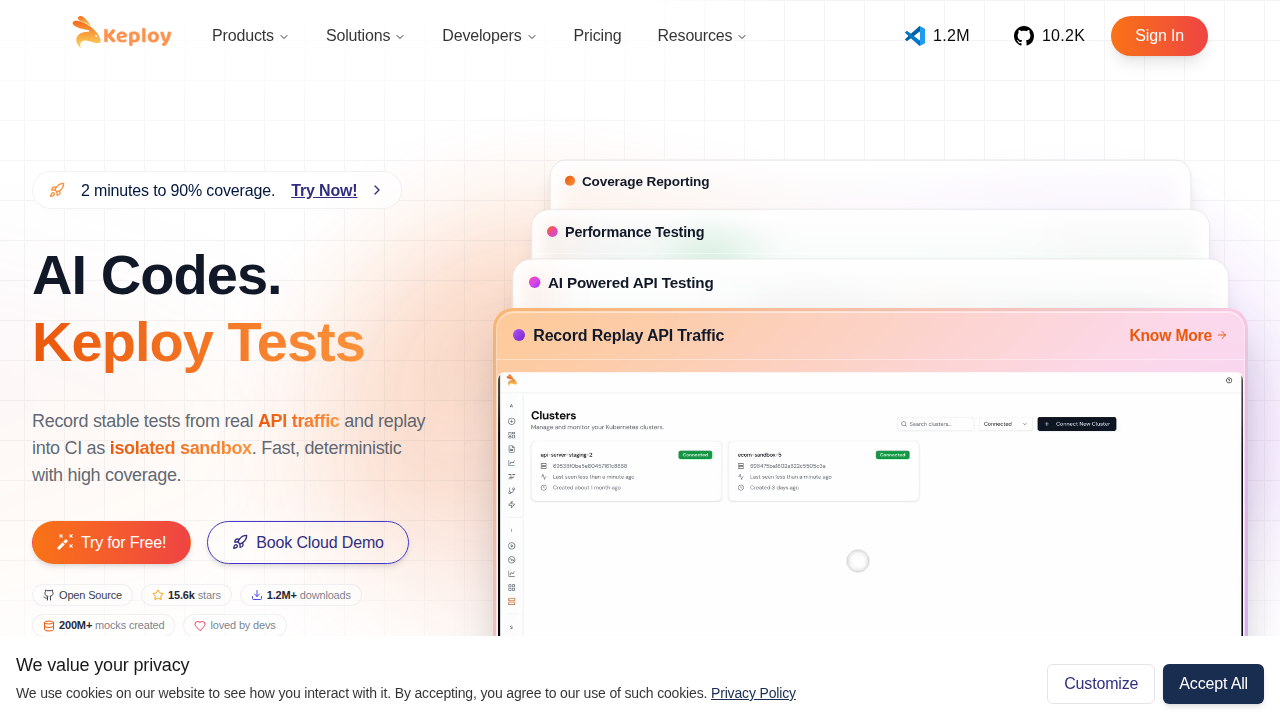Click the Try for Free! button
The image size is (1280, 720).
[x=111, y=542]
